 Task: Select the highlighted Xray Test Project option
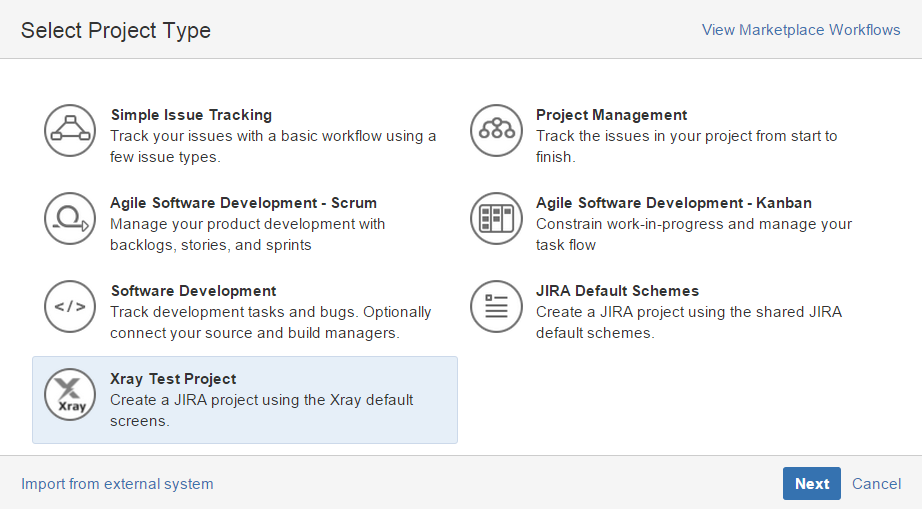tap(245, 400)
